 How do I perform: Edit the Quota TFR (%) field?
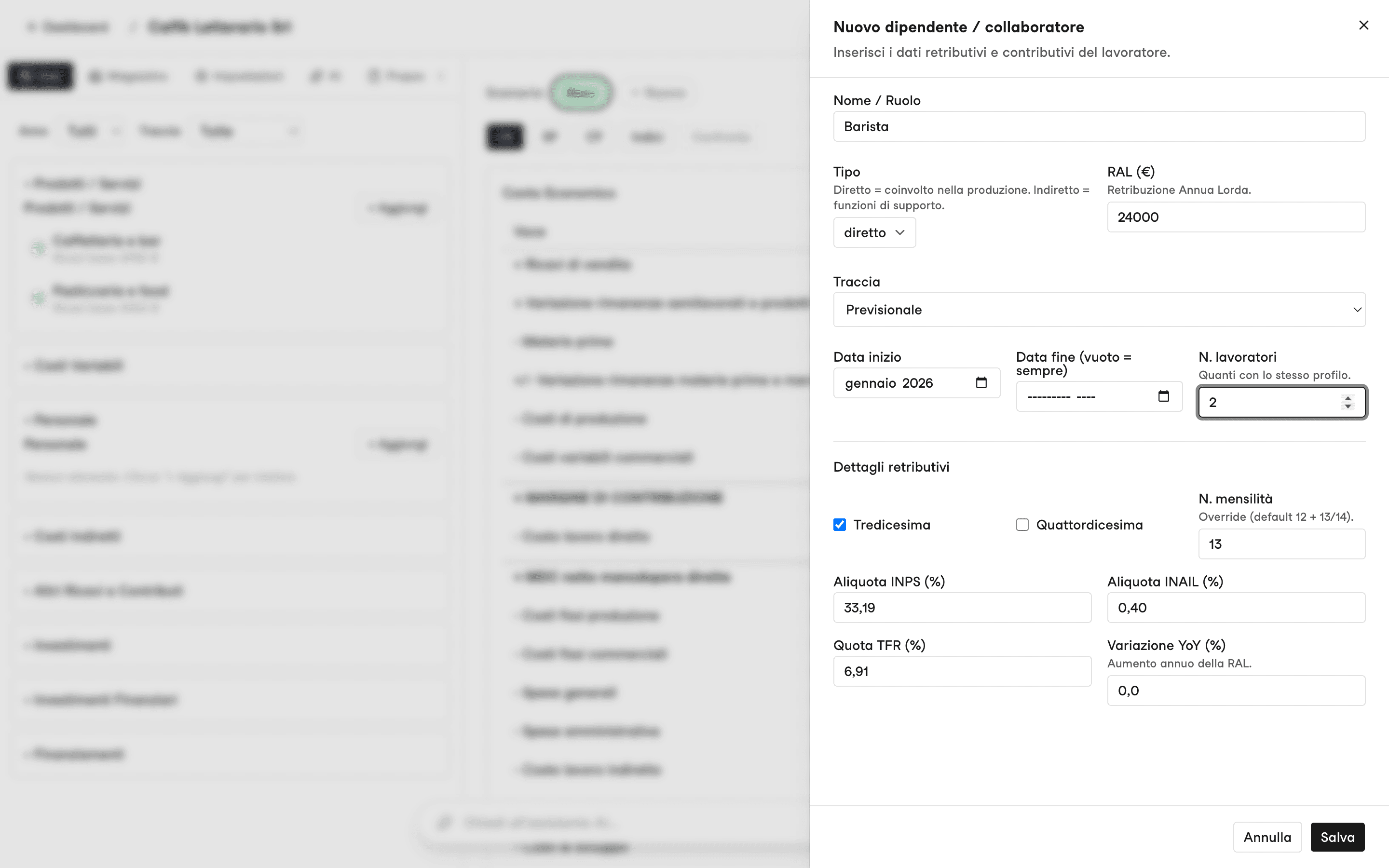click(x=962, y=671)
